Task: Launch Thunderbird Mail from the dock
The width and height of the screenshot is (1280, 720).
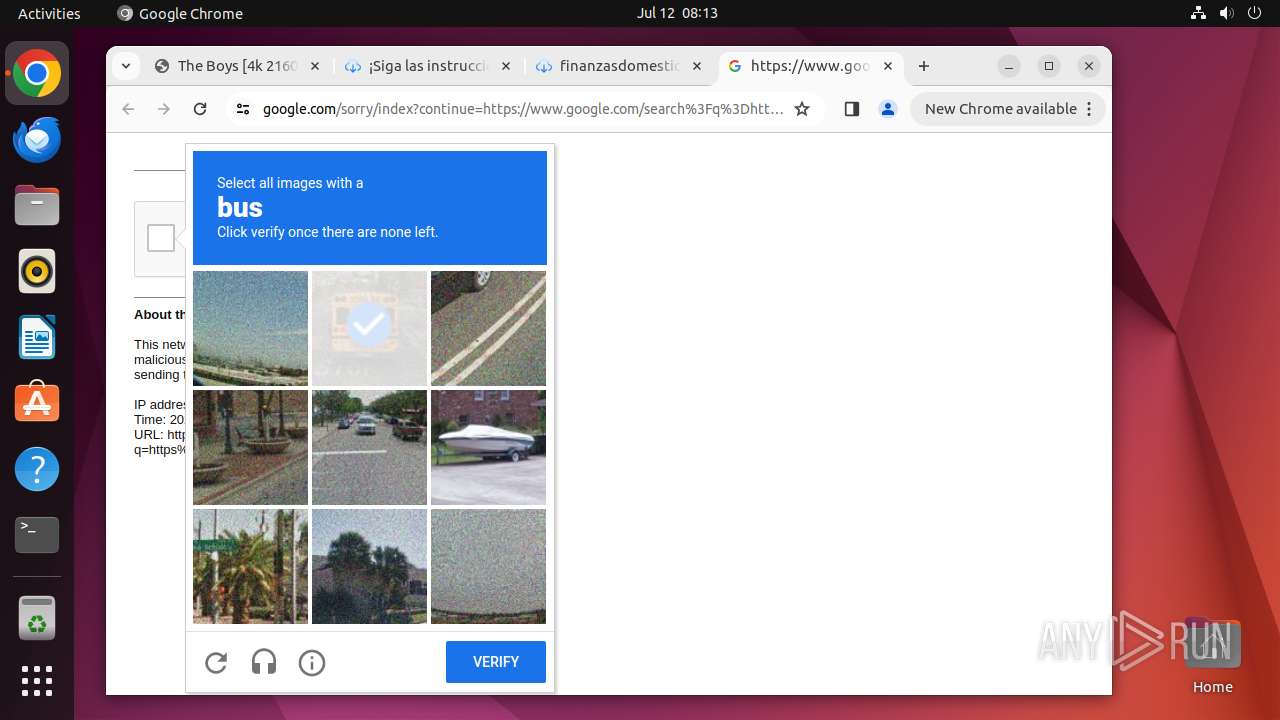Action: (37, 140)
